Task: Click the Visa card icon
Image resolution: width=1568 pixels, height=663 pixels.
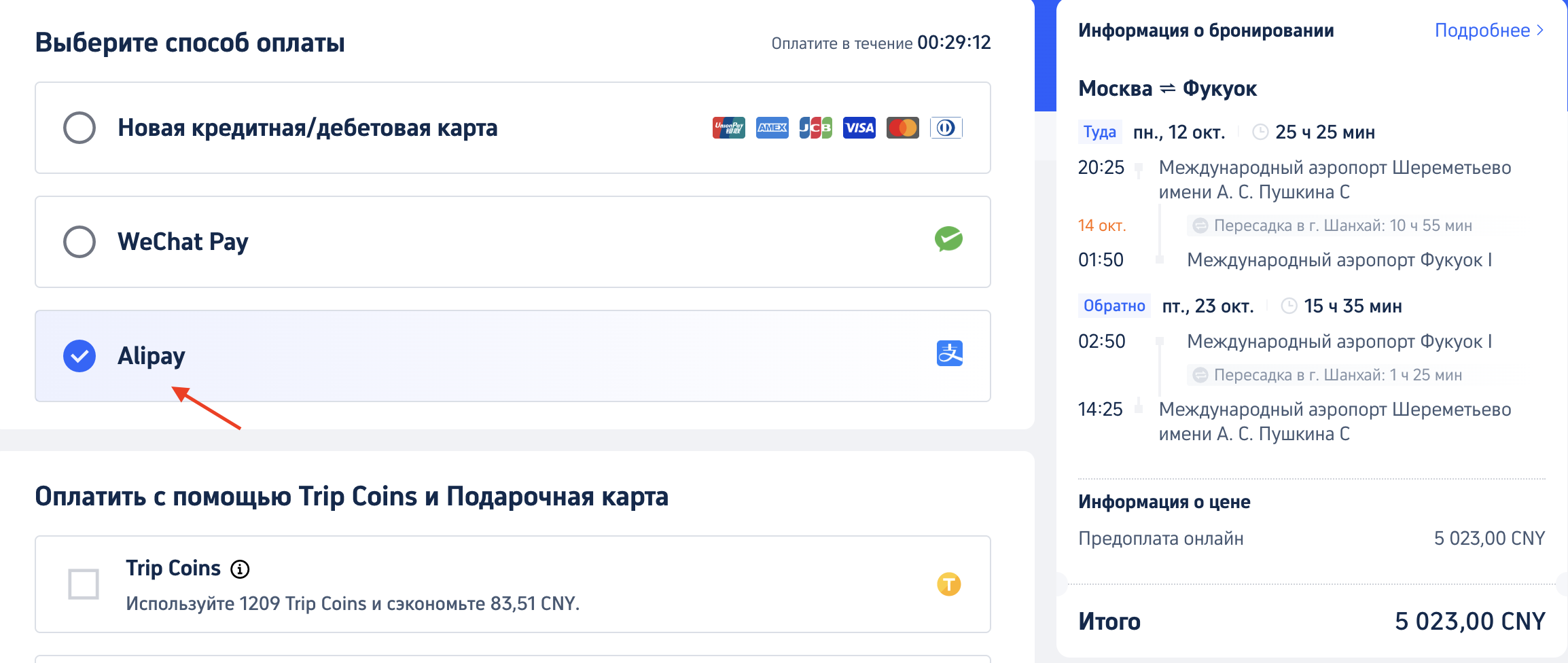Action: [859, 128]
